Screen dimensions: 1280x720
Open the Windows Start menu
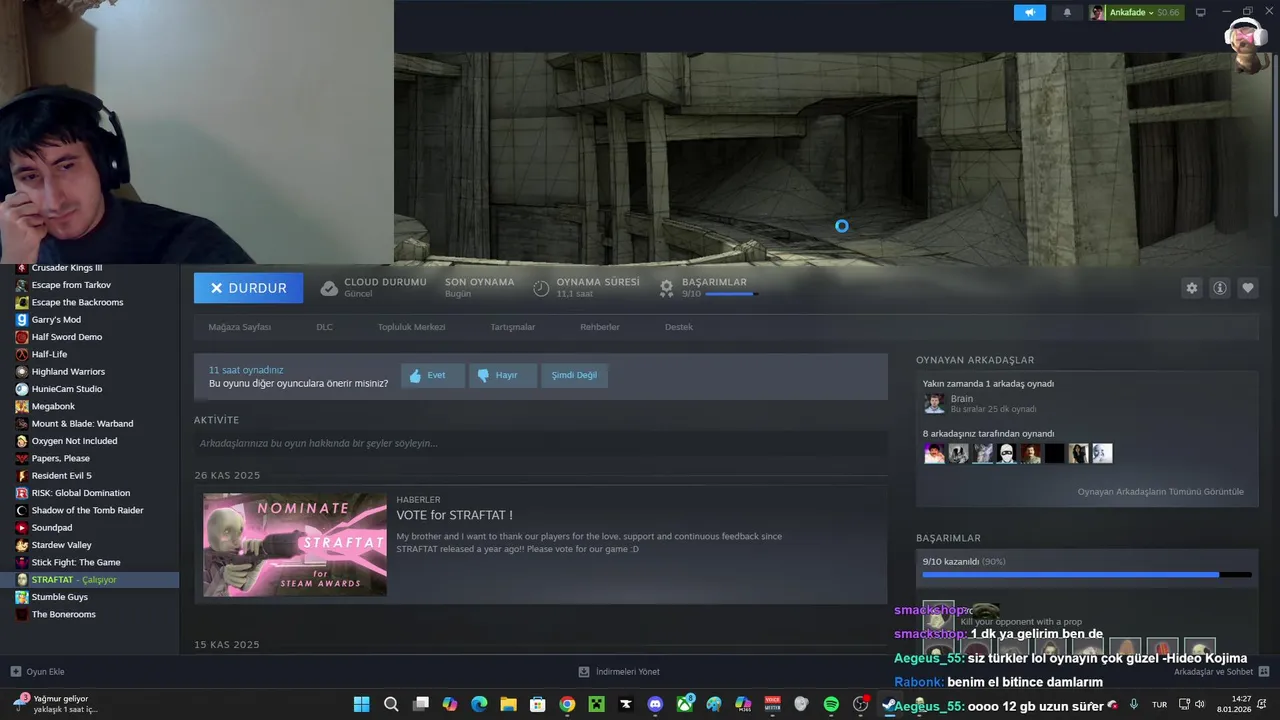tap(361, 704)
